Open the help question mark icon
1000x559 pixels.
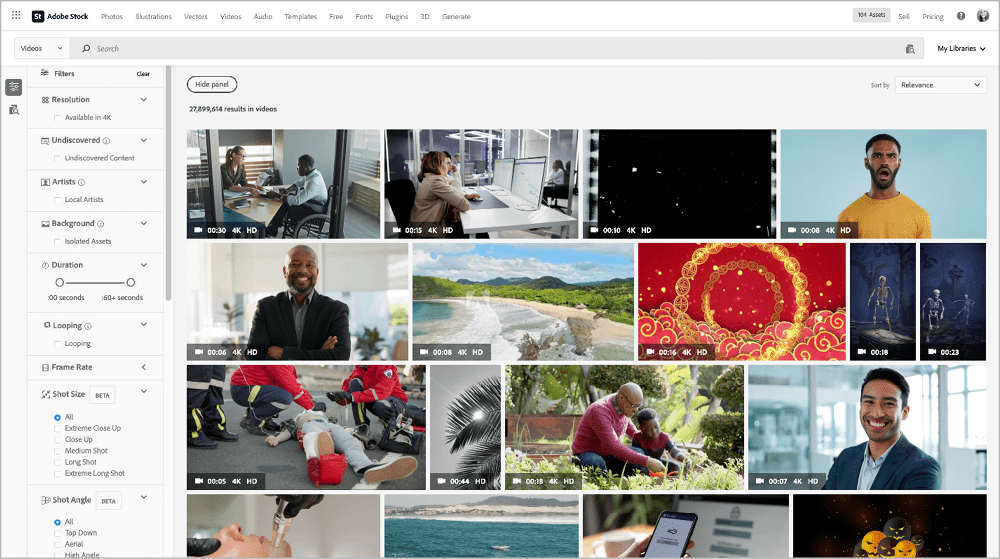click(x=960, y=16)
